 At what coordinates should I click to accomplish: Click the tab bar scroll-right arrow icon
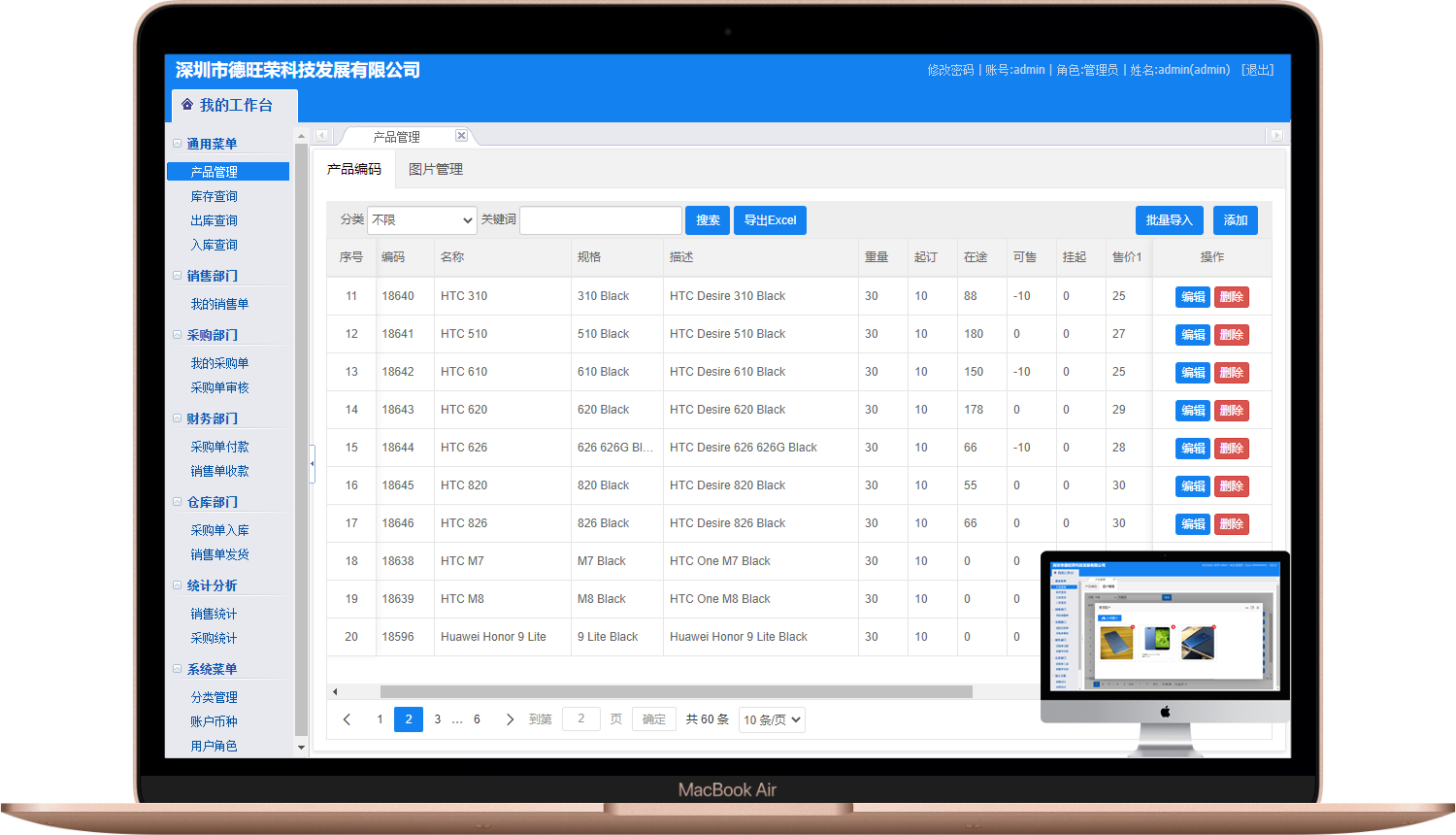point(1276,136)
